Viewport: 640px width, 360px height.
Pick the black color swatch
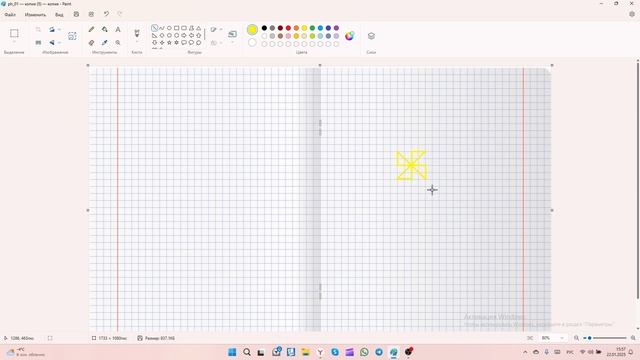point(264,28)
